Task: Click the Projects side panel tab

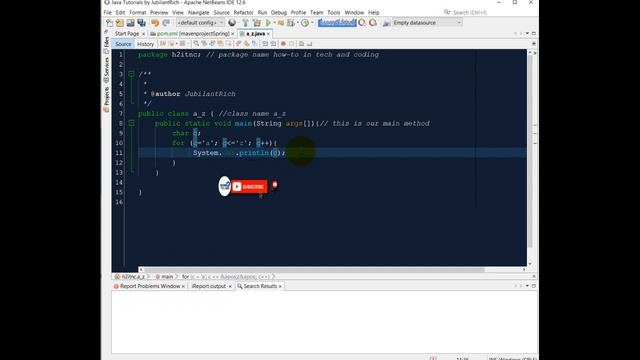Action: click(107, 99)
